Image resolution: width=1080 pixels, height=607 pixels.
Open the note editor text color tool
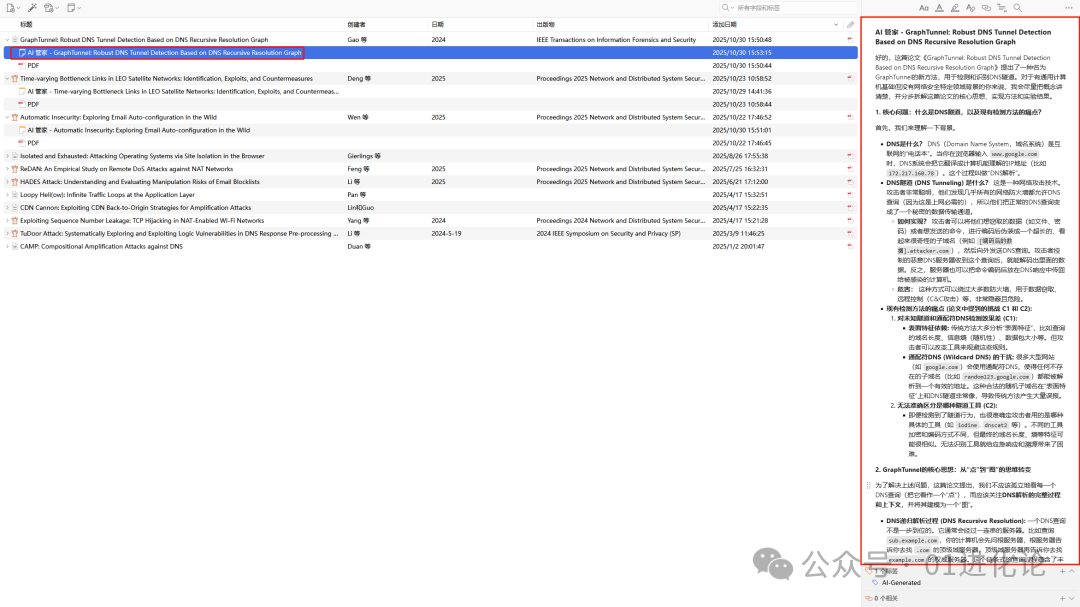(939, 8)
